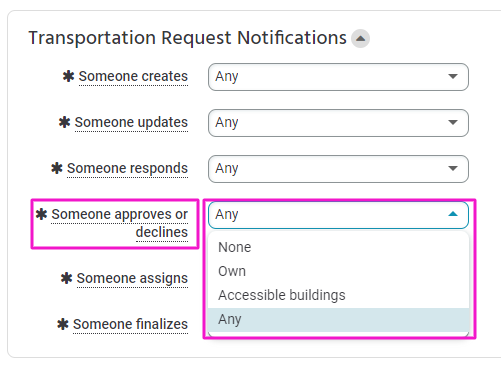Open the Someone creates dropdown

338,77
